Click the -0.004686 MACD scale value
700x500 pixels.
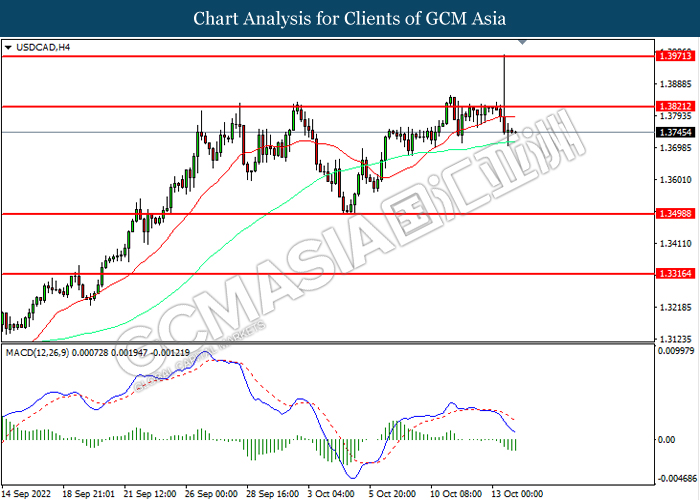click(676, 479)
